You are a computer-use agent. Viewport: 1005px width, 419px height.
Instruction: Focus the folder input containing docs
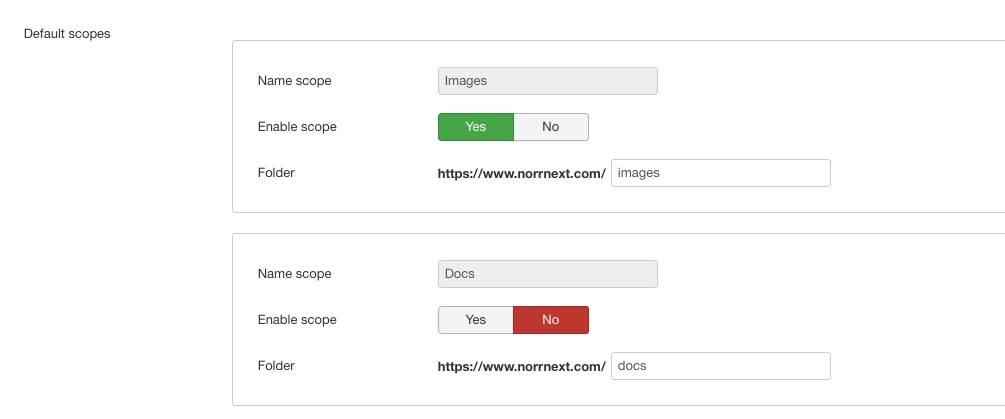click(720, 366)
